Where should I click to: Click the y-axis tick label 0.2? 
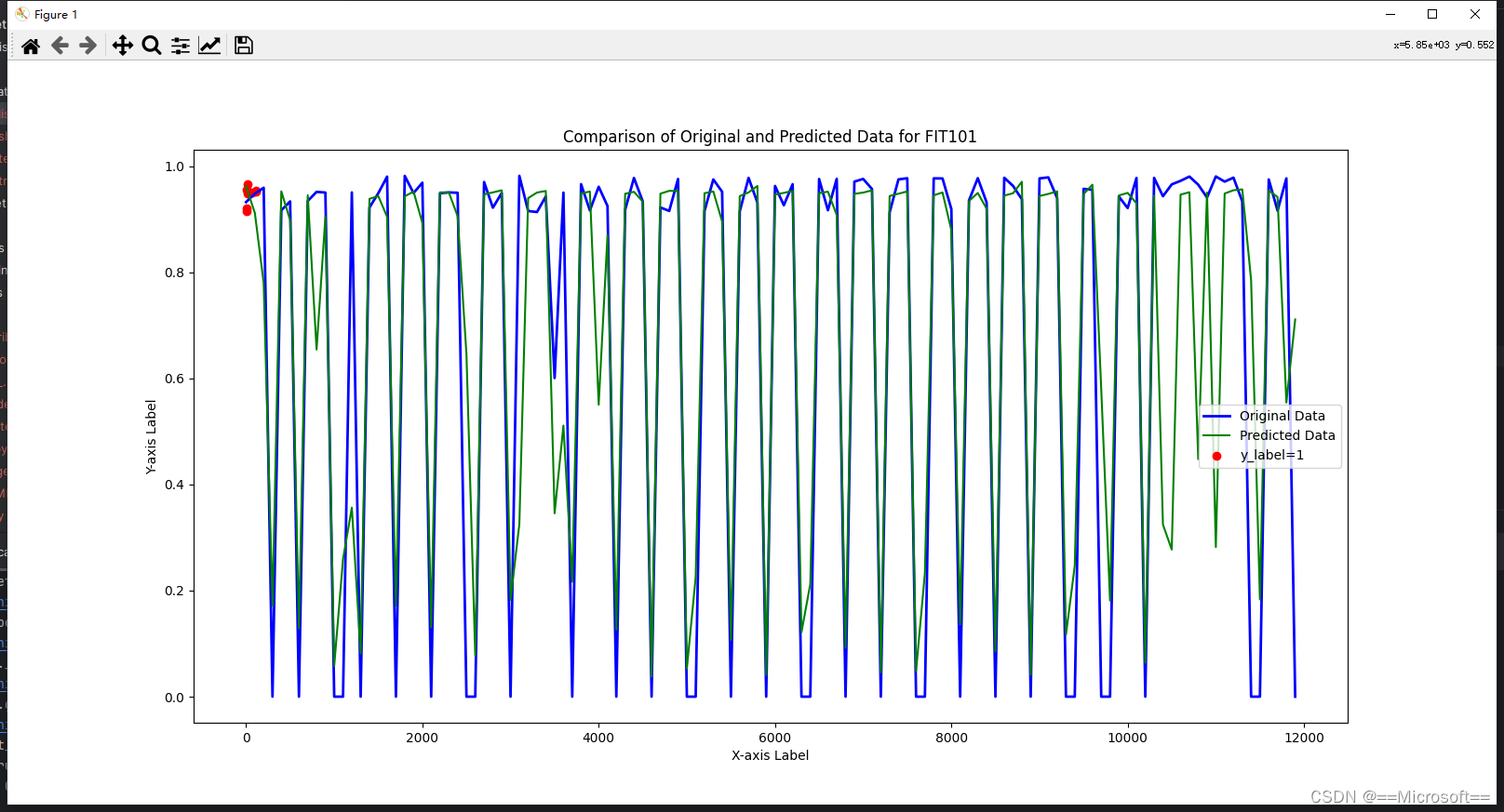pos(175,591)
